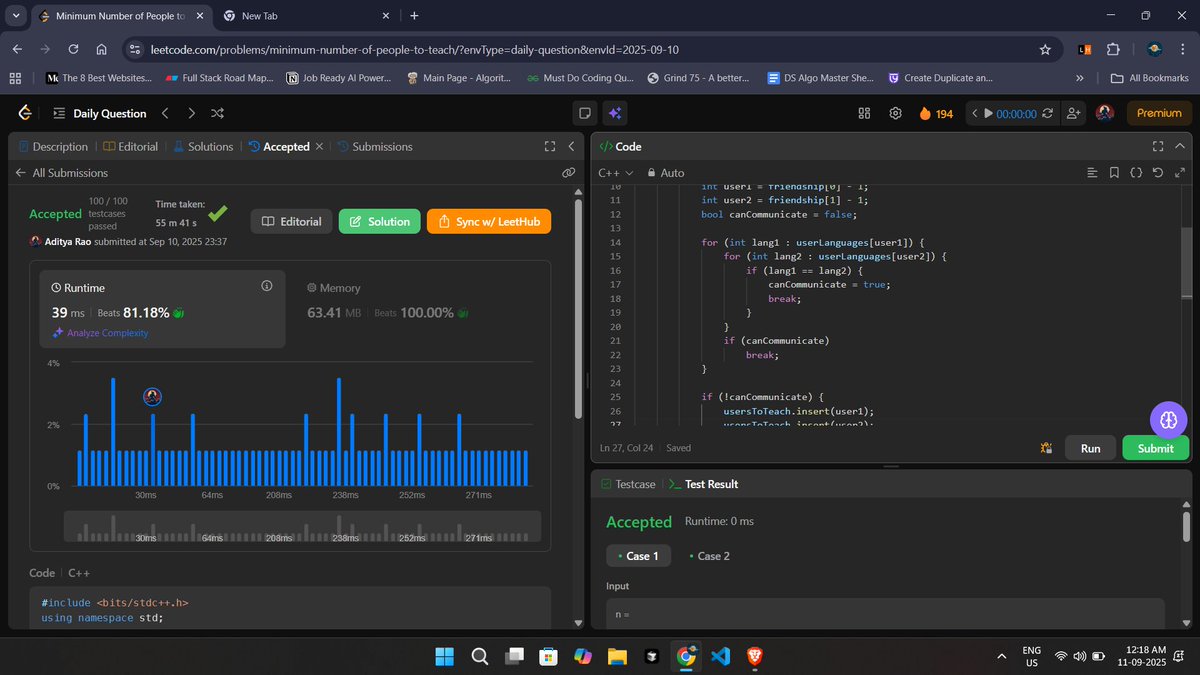Image resolution: width=1200 pixels, height=675 pixels.
Task: Click the curly braces icon
Action: click(x=1136, y=173)
